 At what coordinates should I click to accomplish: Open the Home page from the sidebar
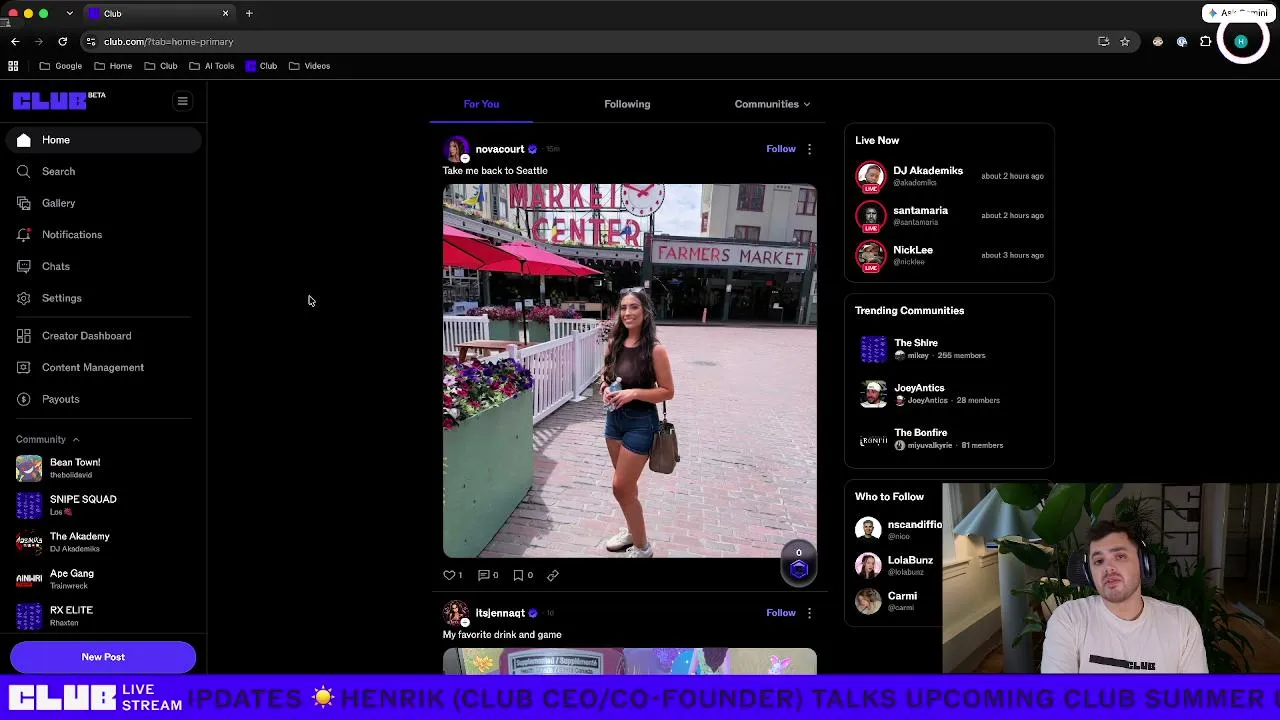point(104,140)
